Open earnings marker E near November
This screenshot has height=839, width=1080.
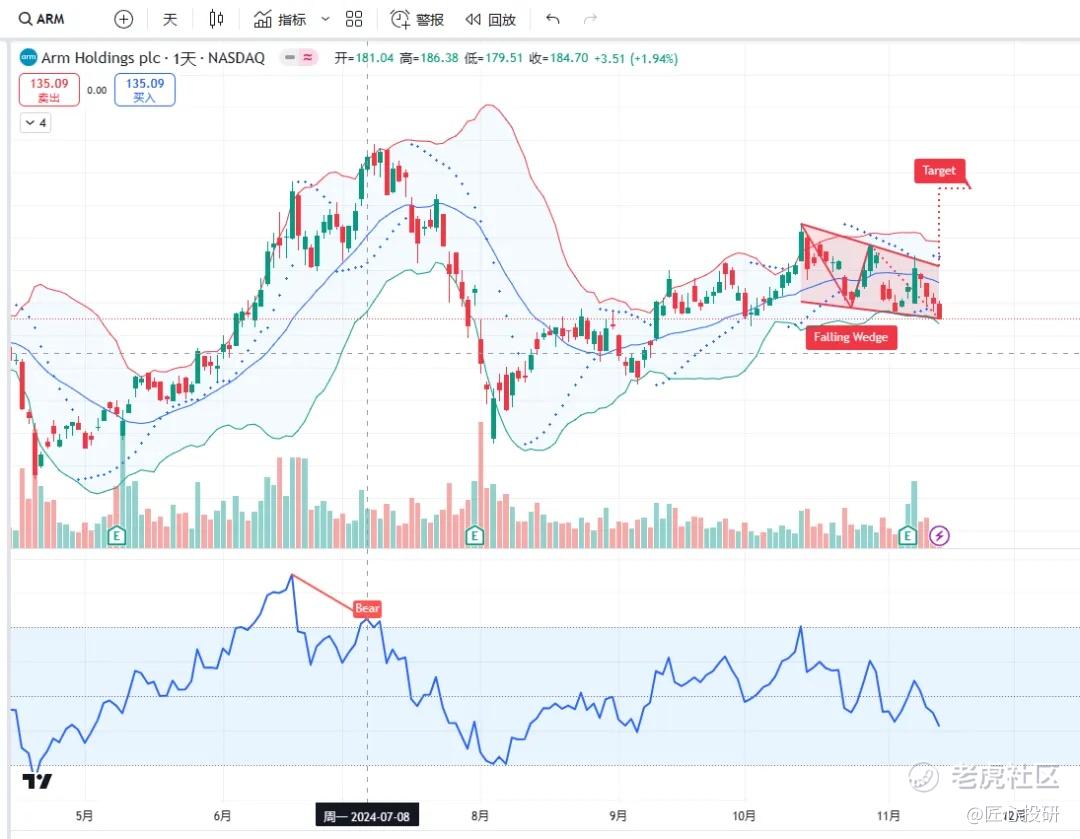click(907, 535)
